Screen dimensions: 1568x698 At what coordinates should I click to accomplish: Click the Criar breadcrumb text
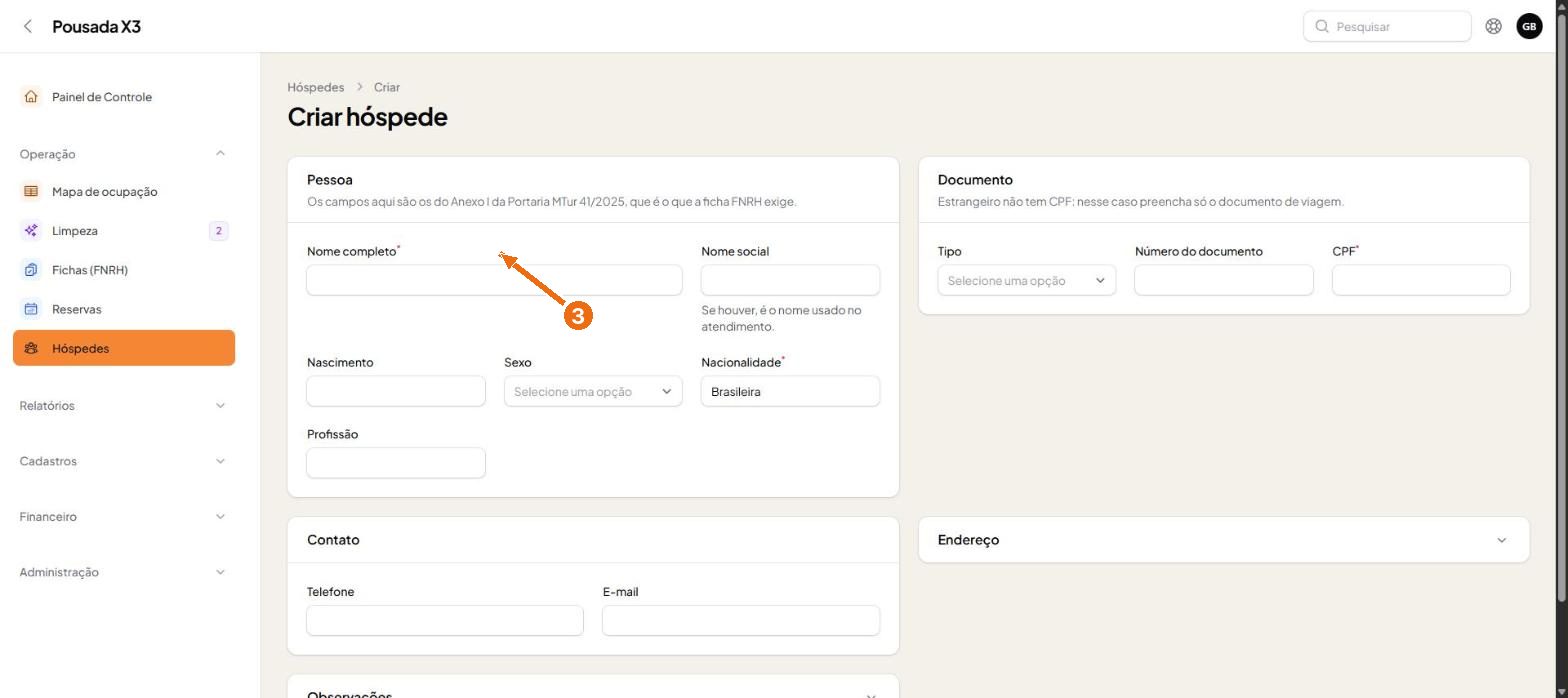click(x=387, y=88)
